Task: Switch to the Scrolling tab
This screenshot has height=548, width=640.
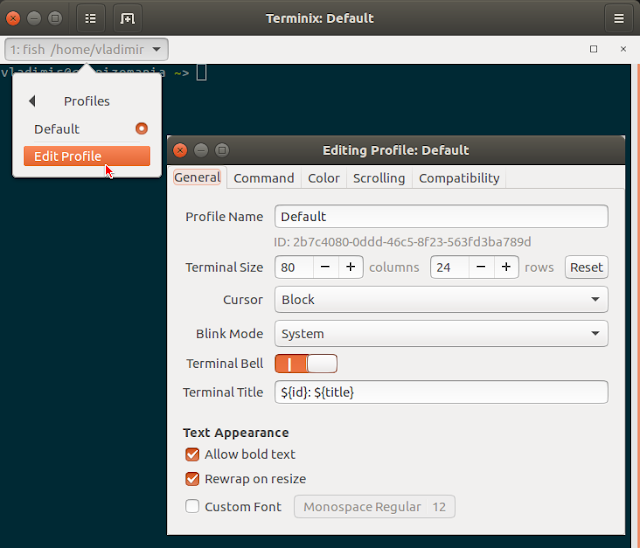Action: tap(379, 178)
